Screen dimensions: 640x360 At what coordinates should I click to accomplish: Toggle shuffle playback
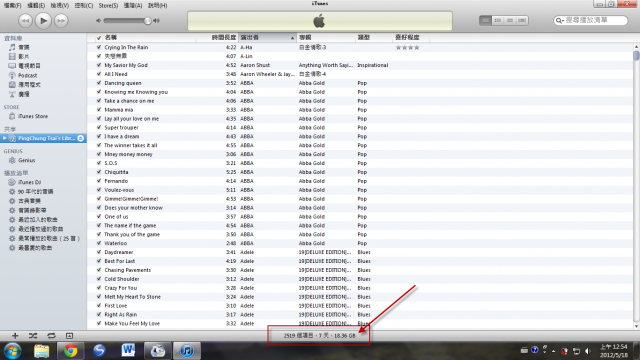click(x=33, y=336)
